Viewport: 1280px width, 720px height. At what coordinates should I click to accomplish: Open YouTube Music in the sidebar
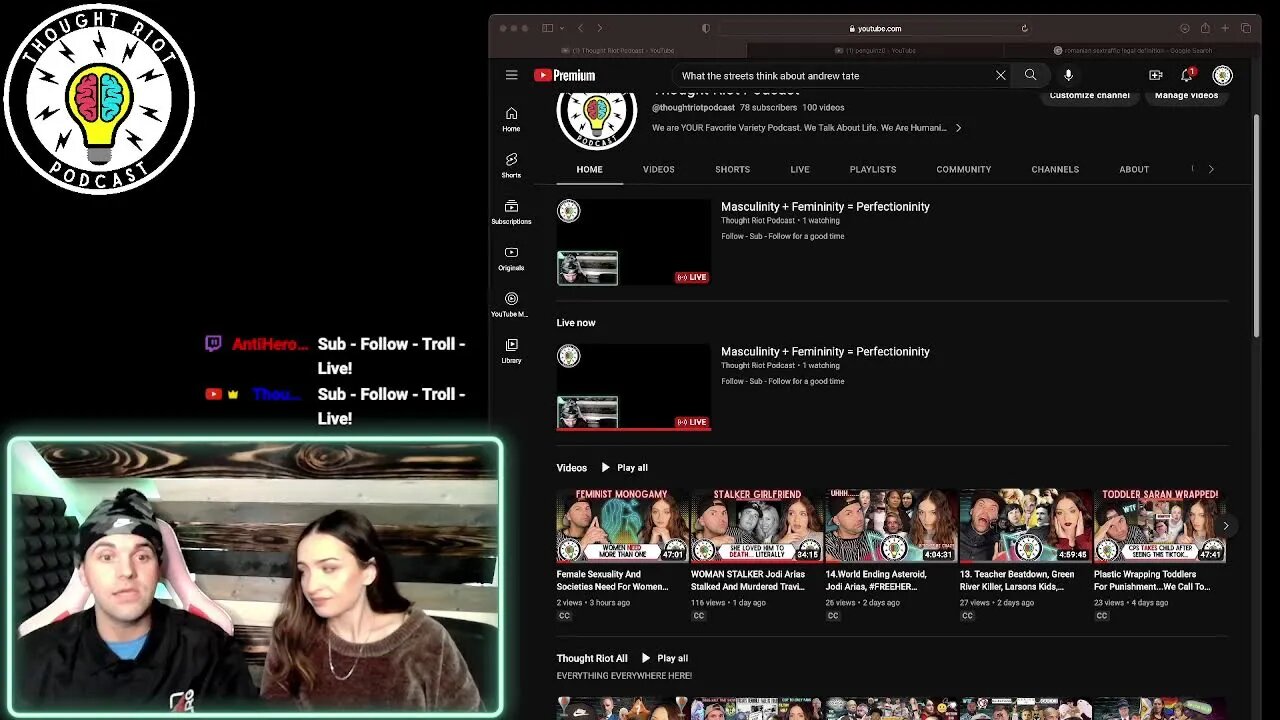511,304
